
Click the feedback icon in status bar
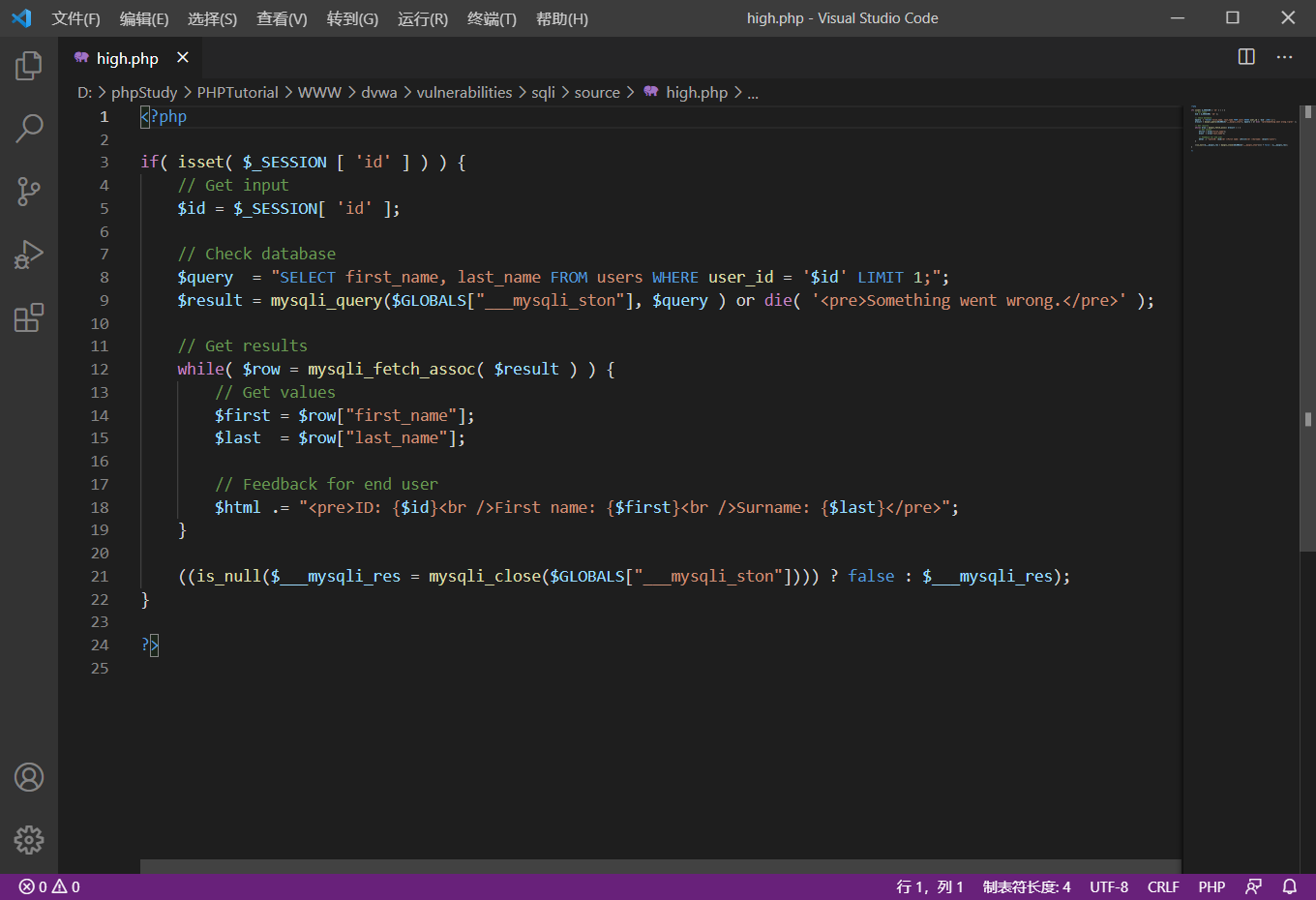[1253, 886]
